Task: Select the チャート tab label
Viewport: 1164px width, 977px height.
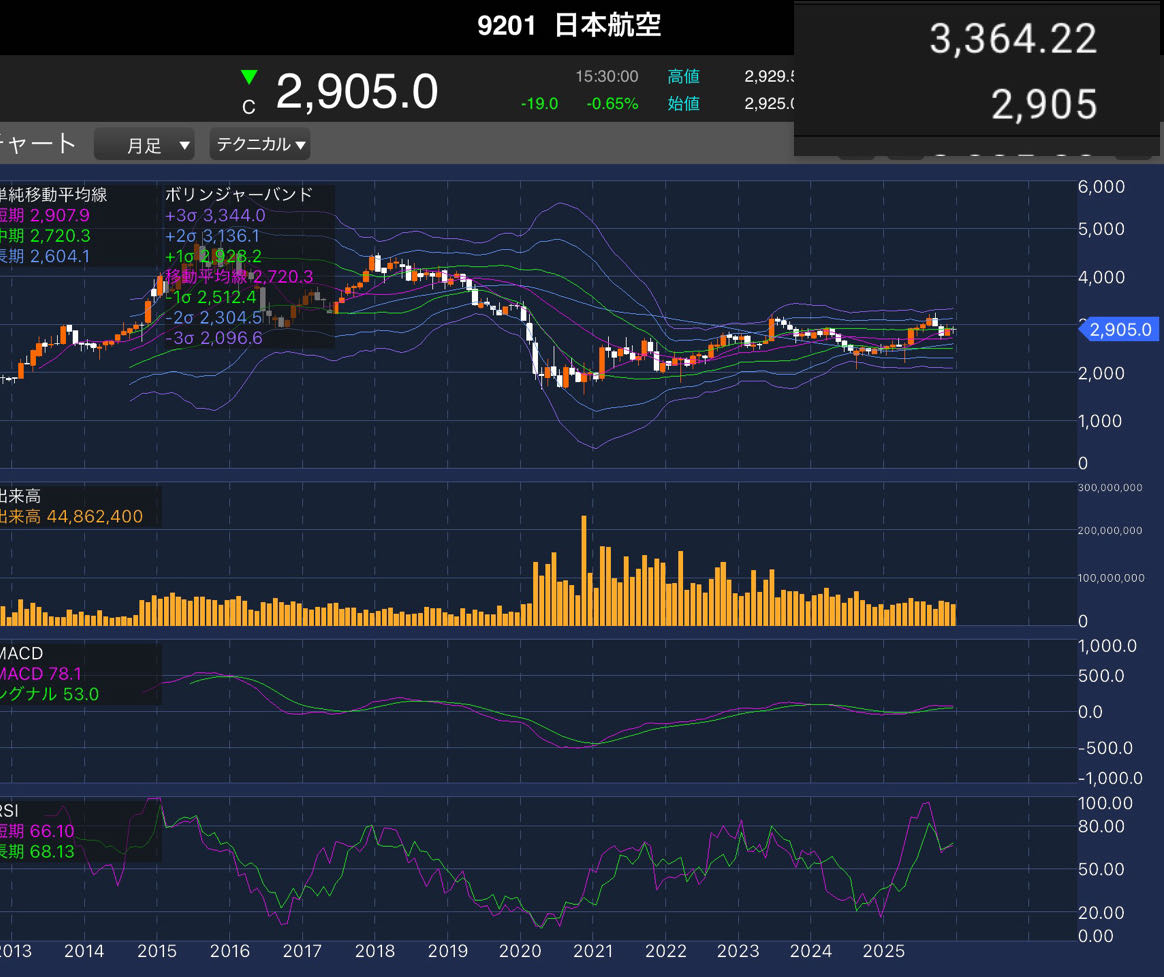Action: tap(38, 144)
